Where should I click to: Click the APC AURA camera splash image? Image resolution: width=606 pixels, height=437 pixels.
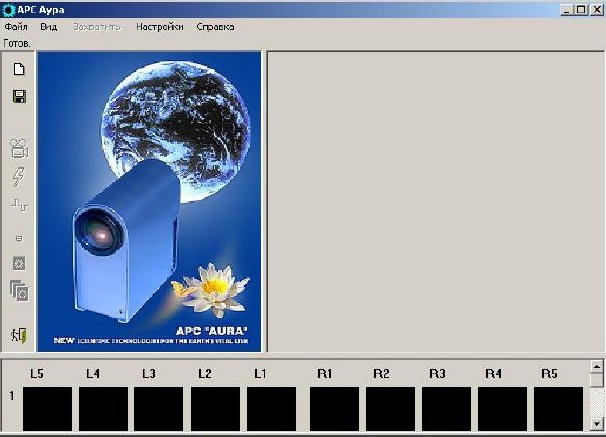click(149, 200)
